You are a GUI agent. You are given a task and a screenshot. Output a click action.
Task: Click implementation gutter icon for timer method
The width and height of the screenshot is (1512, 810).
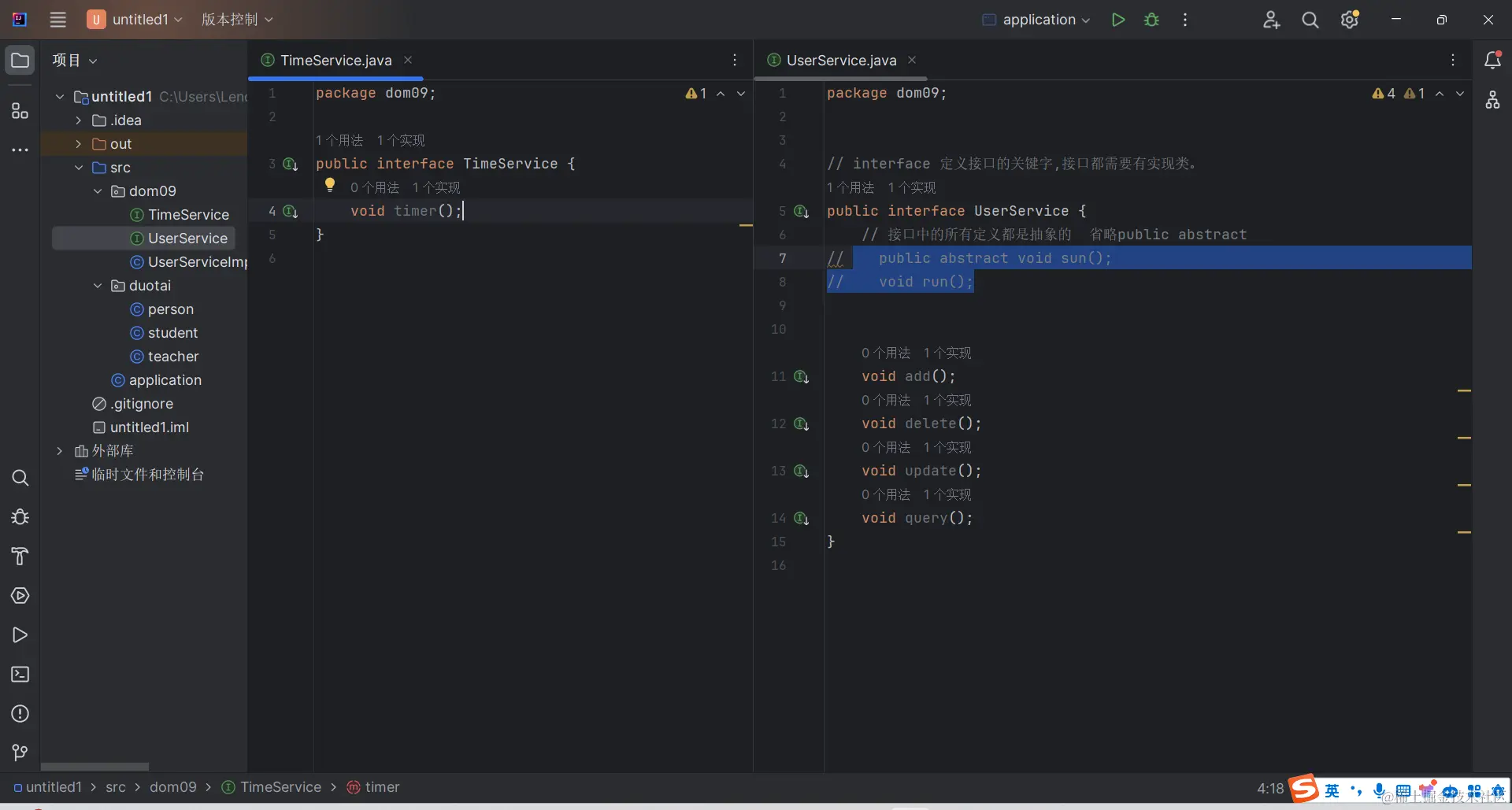(290, 211)
